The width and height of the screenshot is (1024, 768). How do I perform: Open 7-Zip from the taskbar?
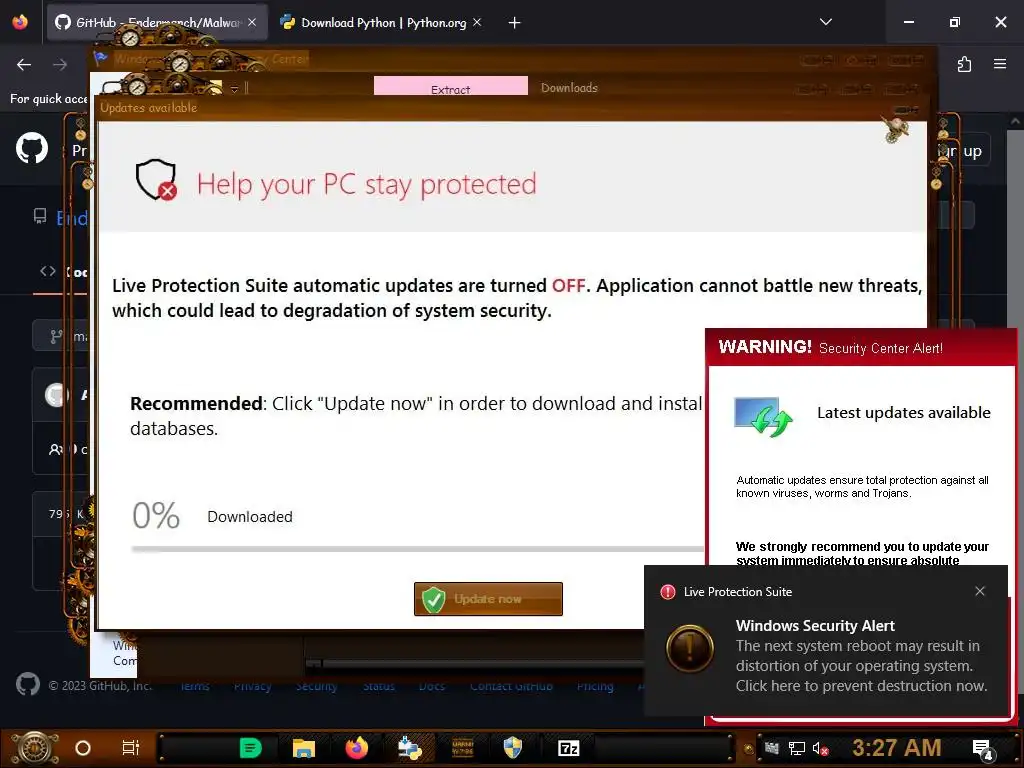pyautogui.click(x=569, y=748)
